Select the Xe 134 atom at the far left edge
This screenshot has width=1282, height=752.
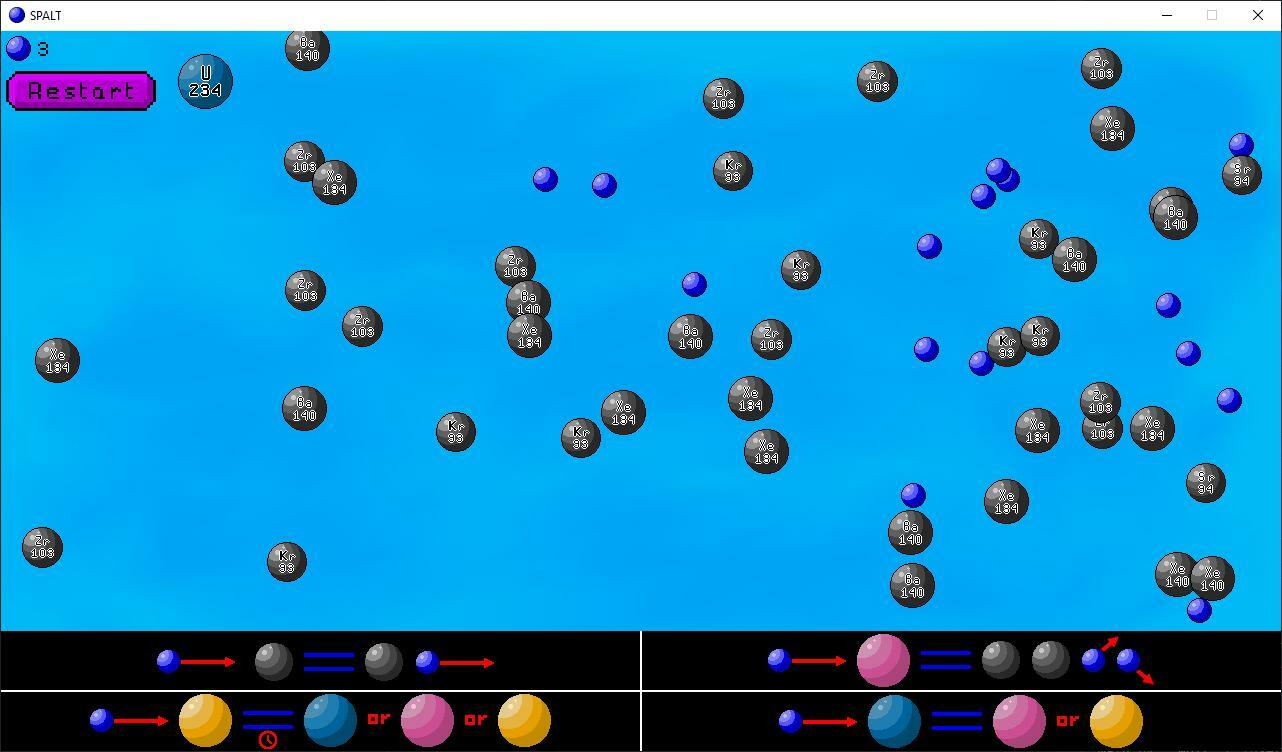click(57, 360)
